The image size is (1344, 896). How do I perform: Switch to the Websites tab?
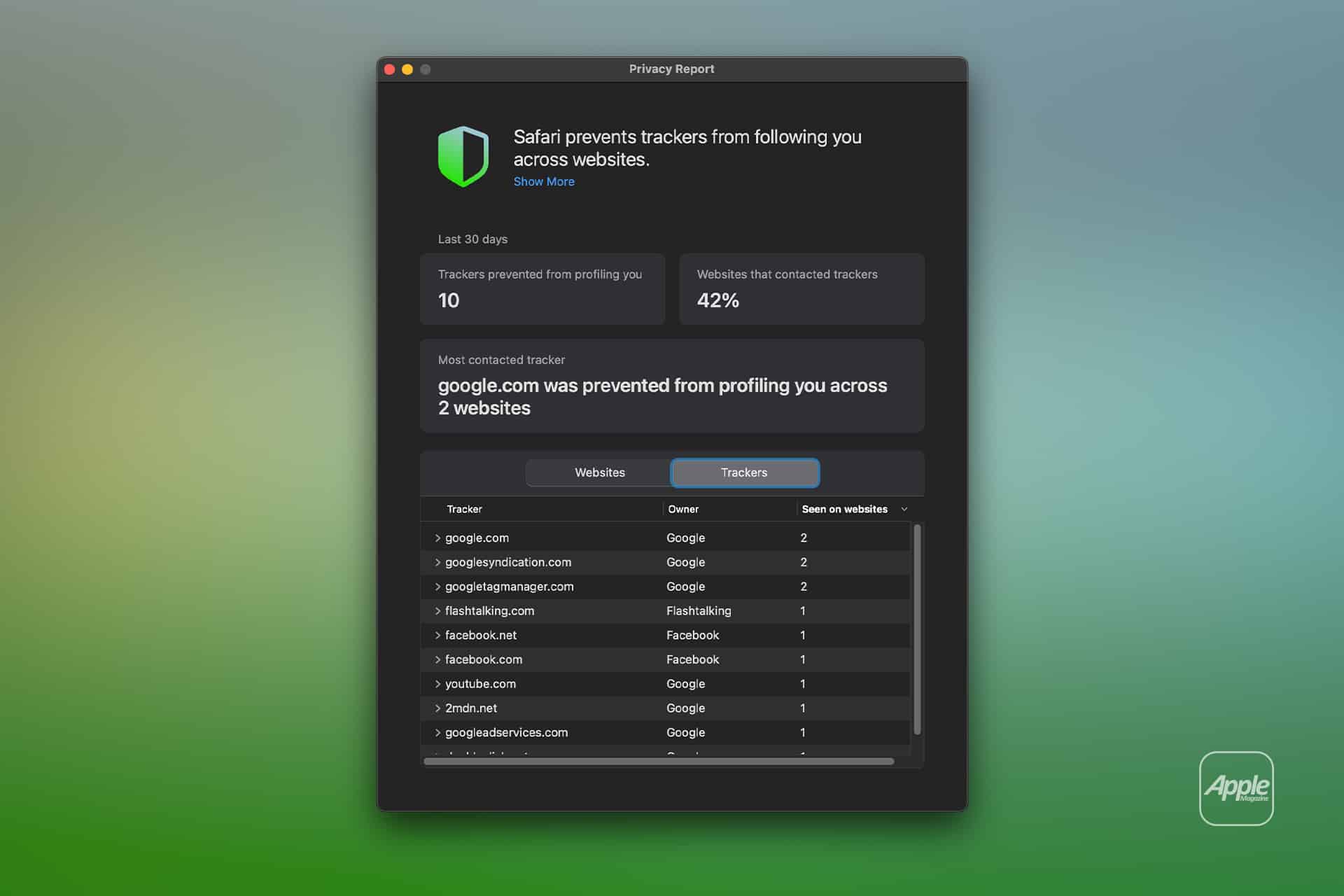pos(599,472)
